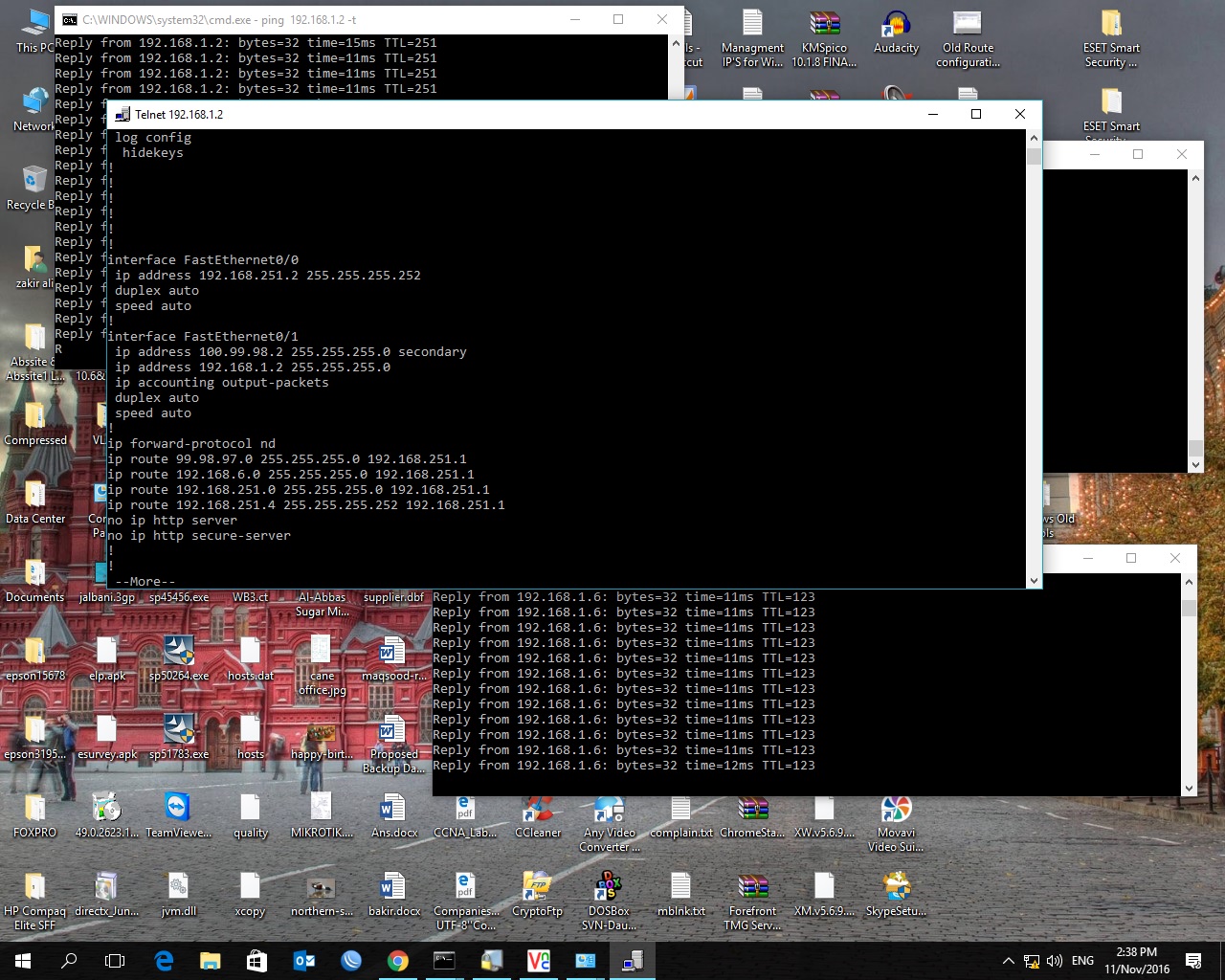The width and height of the screenshot is (1225, 980).
Task: Select the esurvey.apk file icon
Action: 107,737
